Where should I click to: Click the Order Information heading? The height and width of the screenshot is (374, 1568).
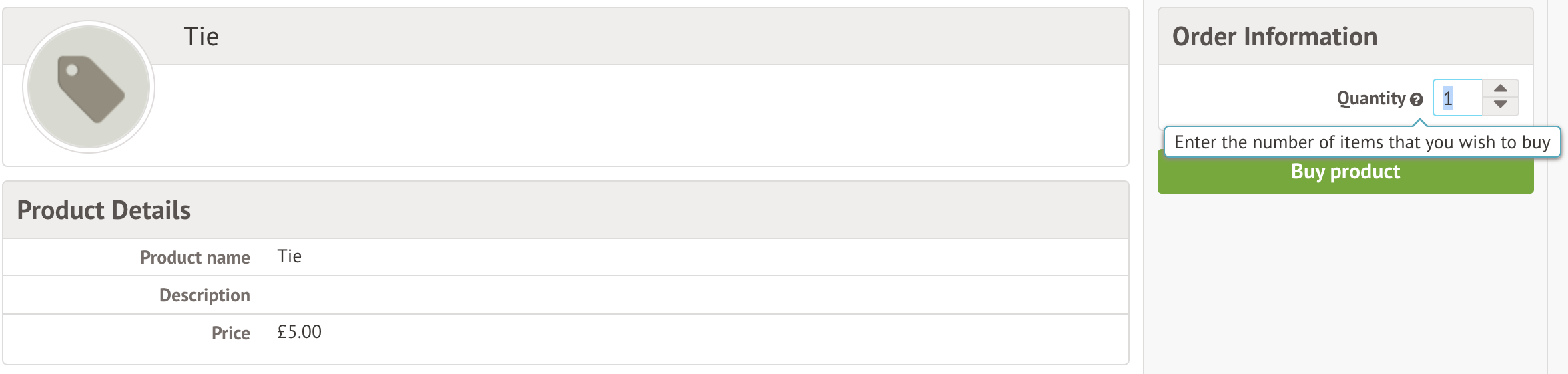point(1274,37)
